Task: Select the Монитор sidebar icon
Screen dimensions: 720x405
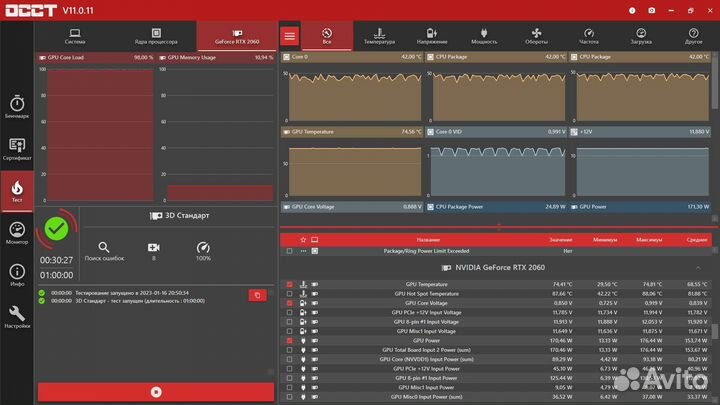Action: pyautogui.click(x=16, y=232)
